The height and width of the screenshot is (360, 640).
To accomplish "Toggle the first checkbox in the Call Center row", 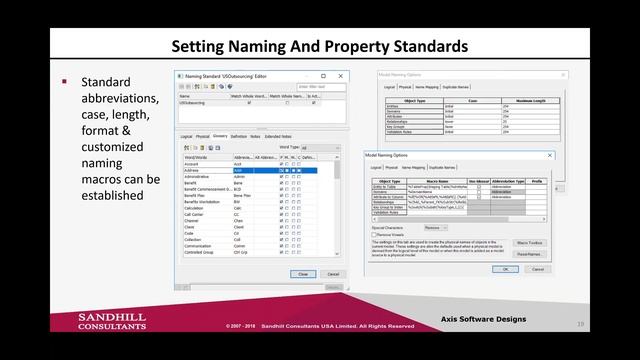I will tap(281, 214).
